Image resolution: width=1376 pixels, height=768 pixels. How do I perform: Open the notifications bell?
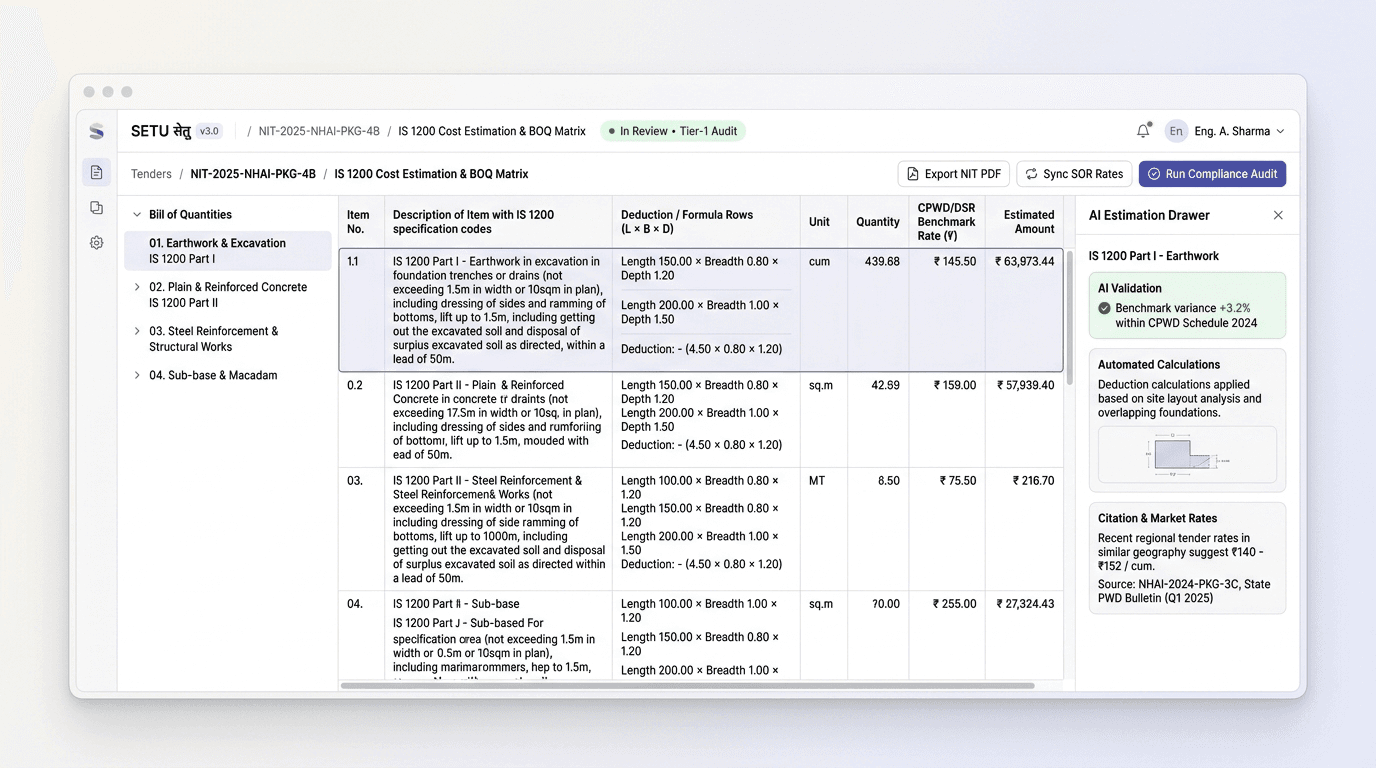1143,131
